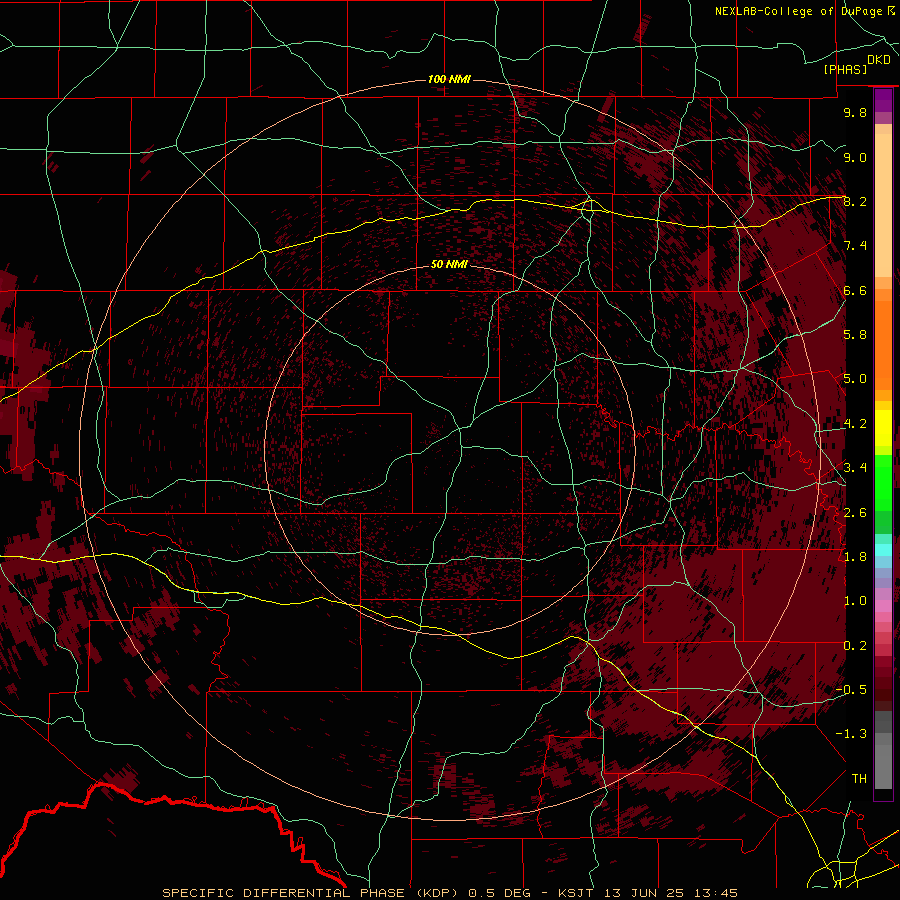
Task: Click the 2.6 scale value
Action: tap(855, 513)
